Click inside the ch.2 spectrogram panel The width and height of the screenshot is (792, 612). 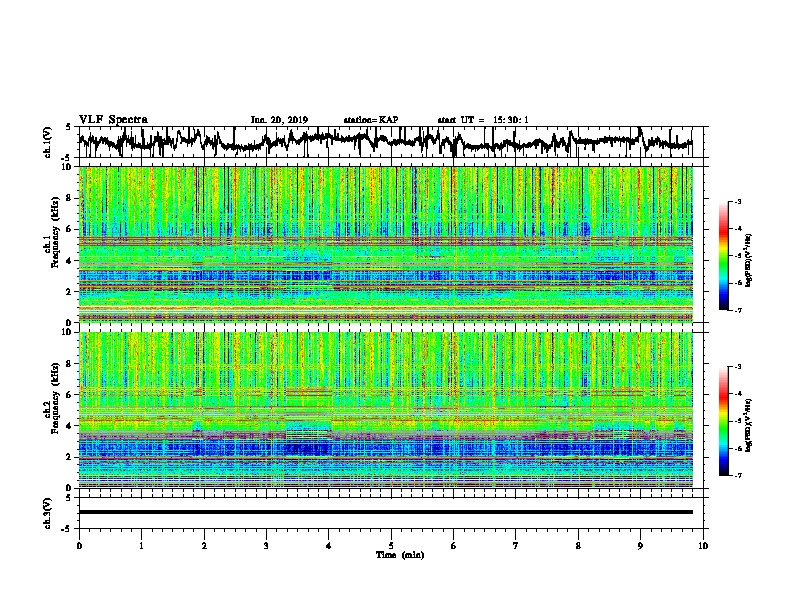click(x=386, y=410)
